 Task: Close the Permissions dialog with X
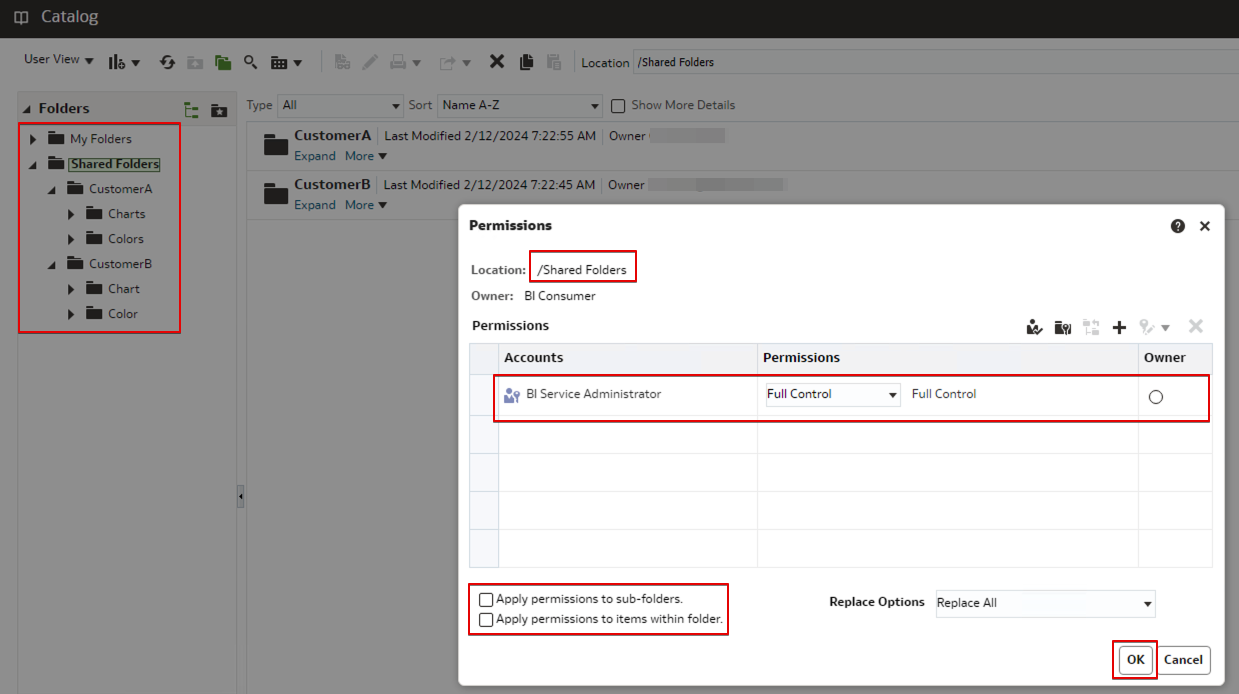(1205, 226)
